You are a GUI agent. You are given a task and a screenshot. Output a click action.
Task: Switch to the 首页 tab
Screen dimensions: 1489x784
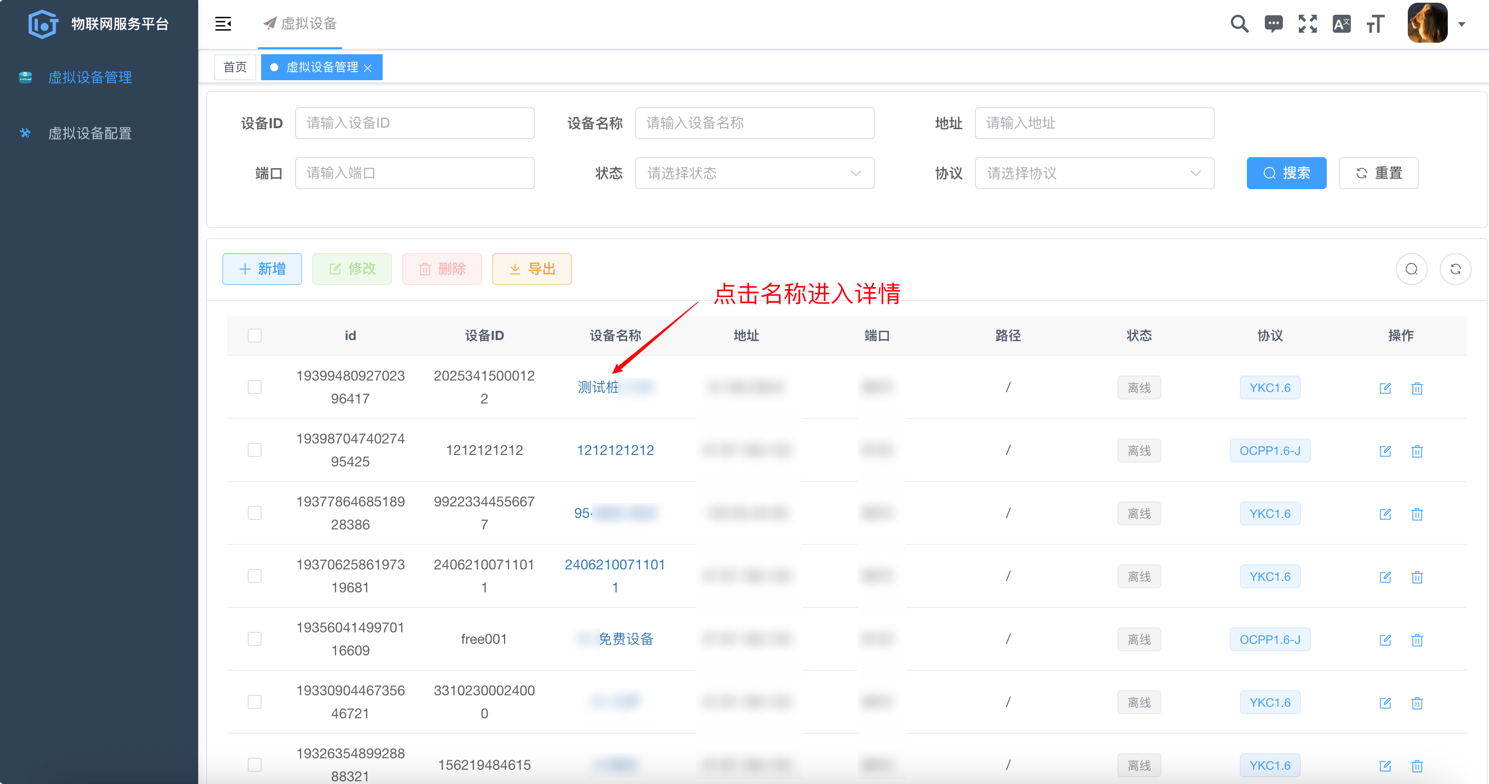(x=235, y=67)
